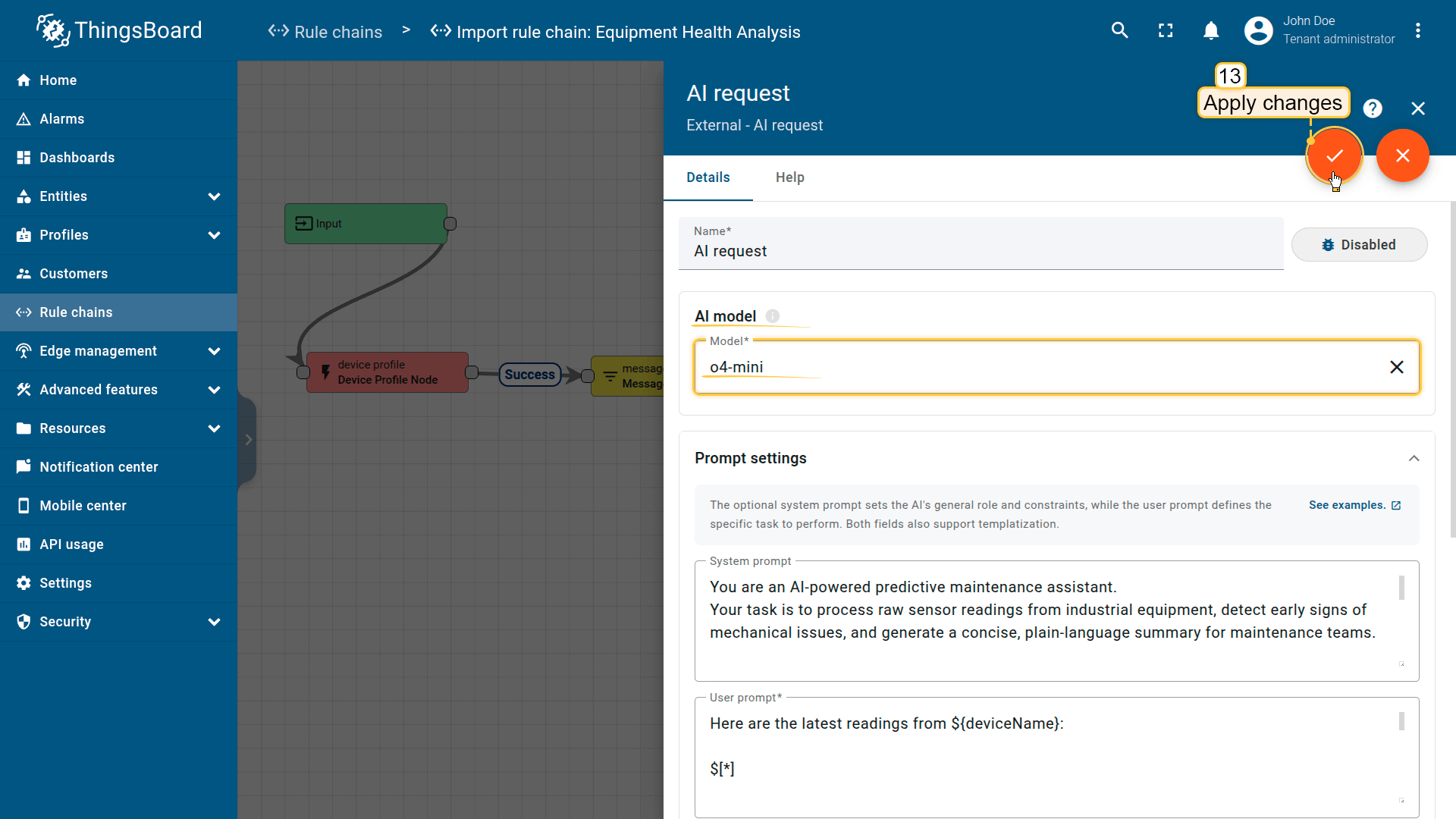The height and width of the screenshot is (819, 1456).
Task: Collapse Prompt settings section
Action: 1414,458
